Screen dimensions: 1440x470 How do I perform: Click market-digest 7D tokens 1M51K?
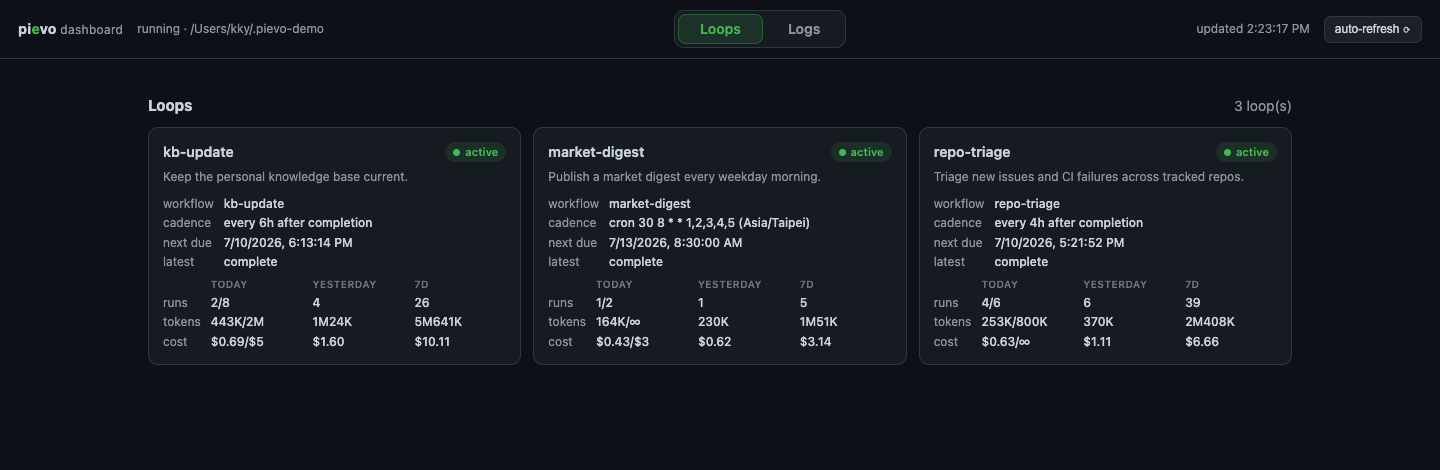(x=819, y=322)
